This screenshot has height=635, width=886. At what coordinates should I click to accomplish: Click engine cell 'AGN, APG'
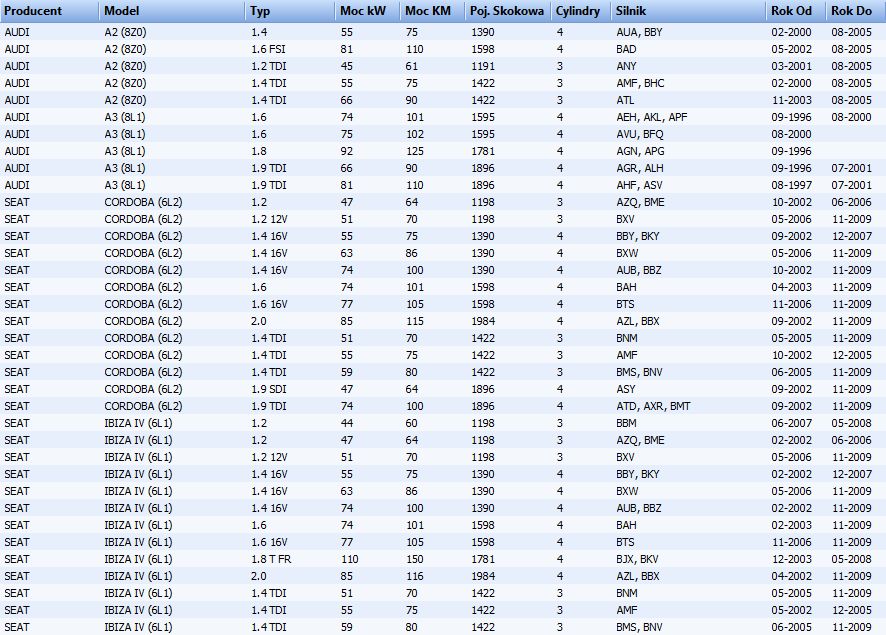[x=640, y=151]
